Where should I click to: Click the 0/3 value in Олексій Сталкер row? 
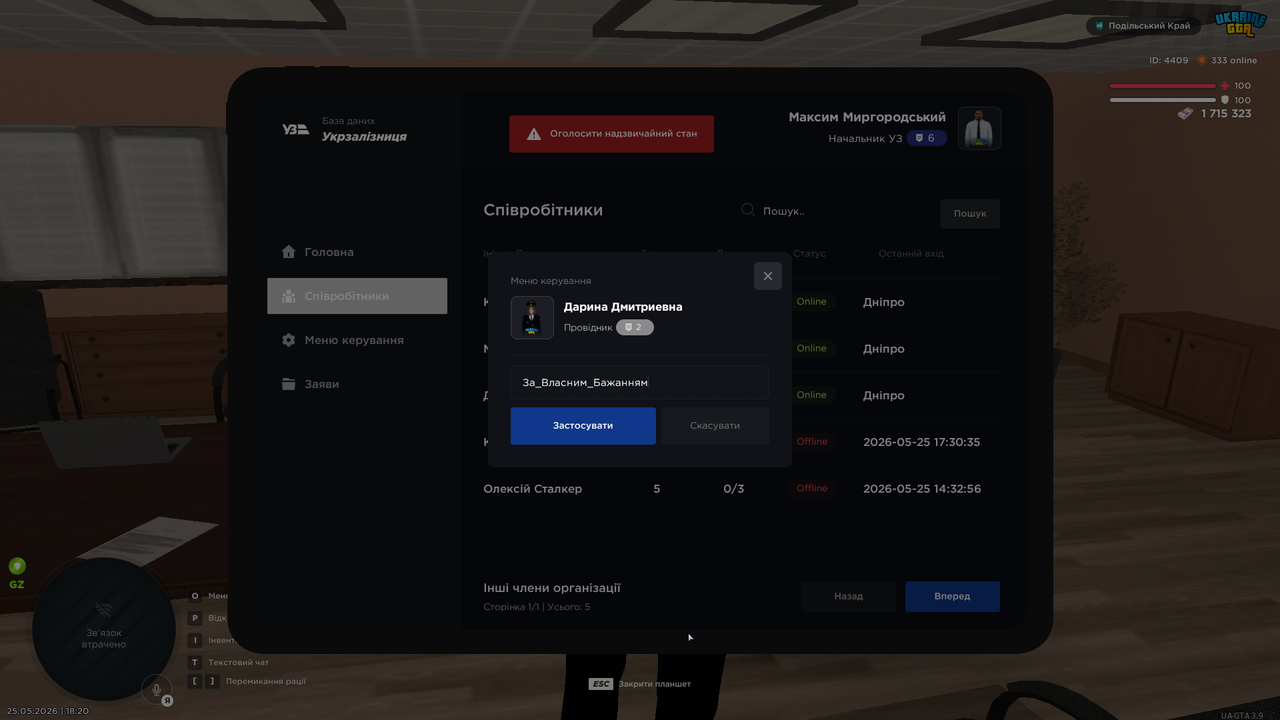click(x=734, y=489)
